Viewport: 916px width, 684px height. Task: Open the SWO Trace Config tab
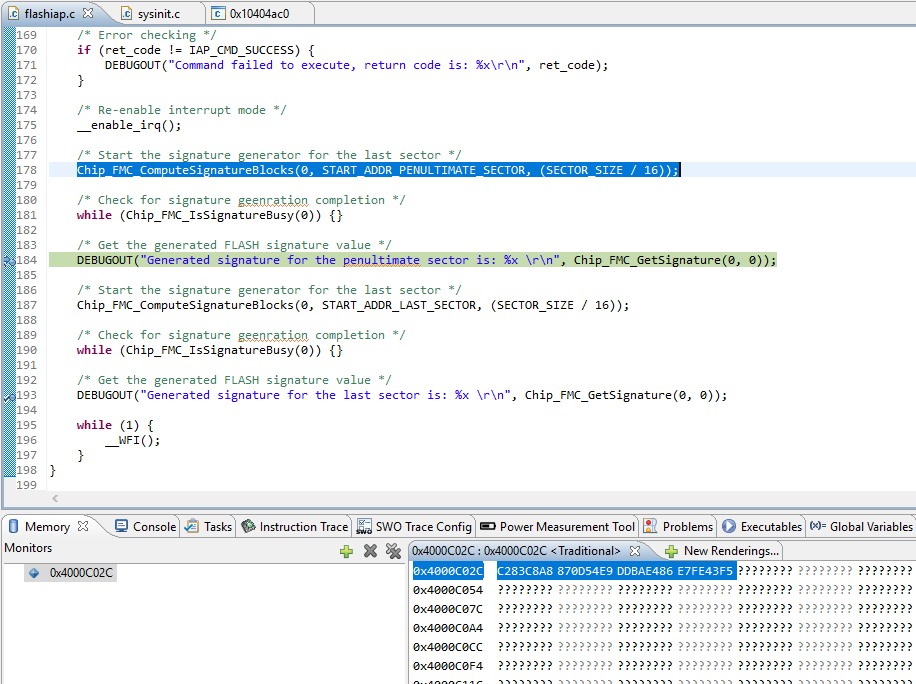[414, 526]
